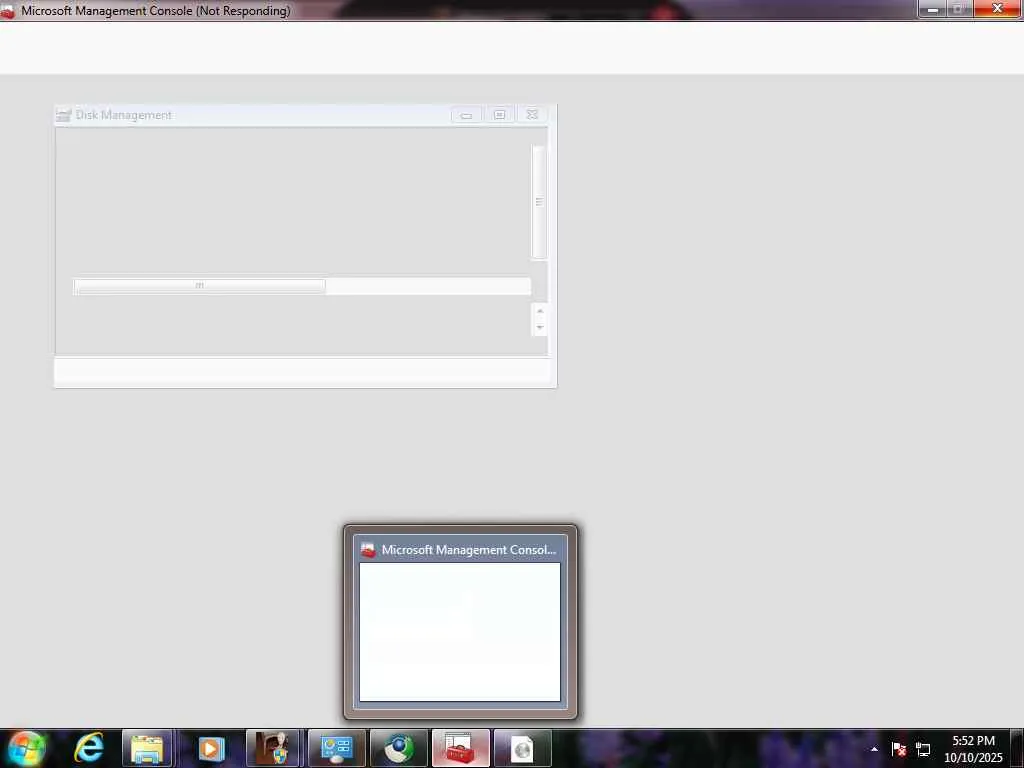1024x768 pixels.
Task: Click the Microsoft Management Console (Not Responding) title
Action: click(155, 10)
